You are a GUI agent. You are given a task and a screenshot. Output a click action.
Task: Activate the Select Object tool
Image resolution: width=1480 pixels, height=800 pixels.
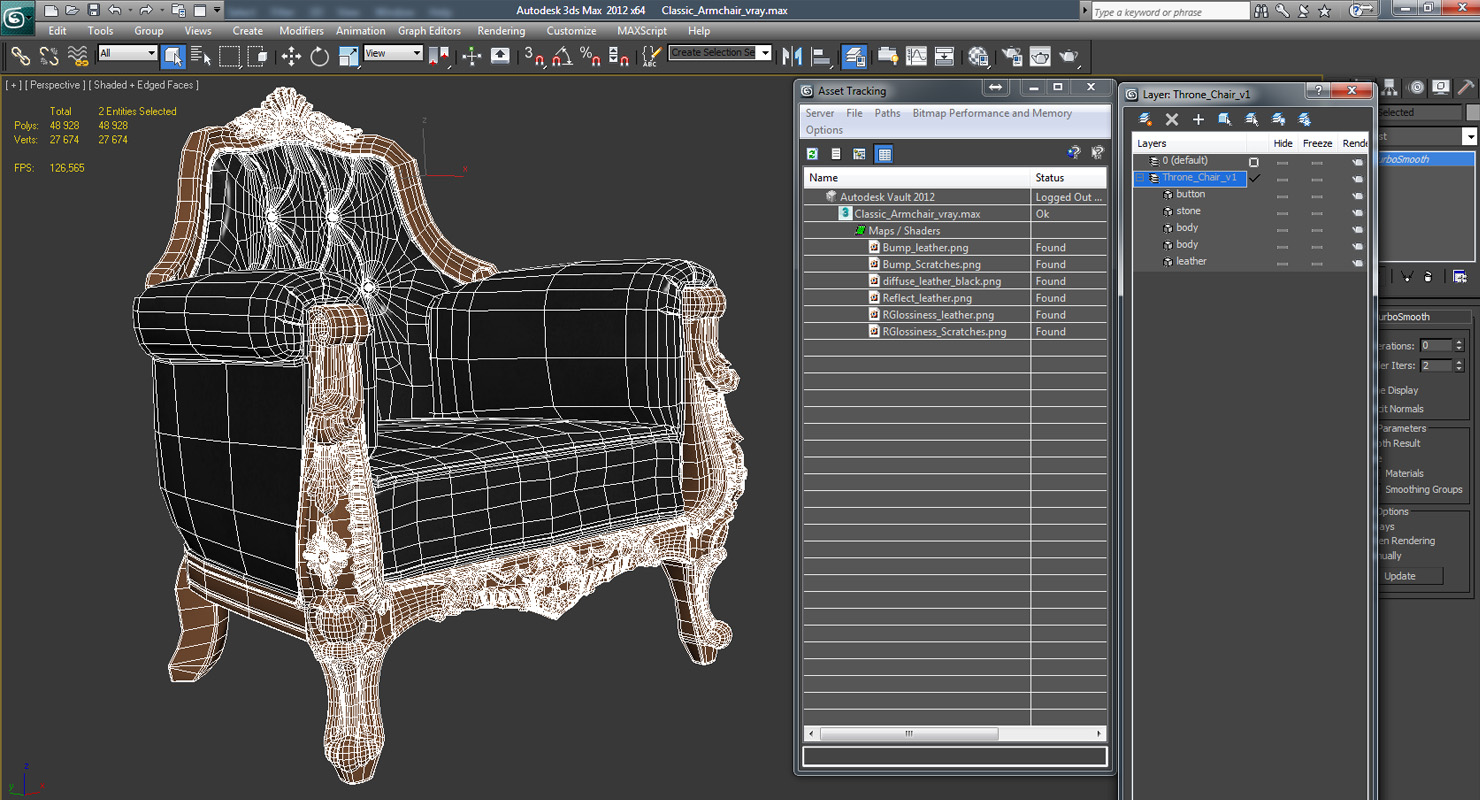[173, 56]
